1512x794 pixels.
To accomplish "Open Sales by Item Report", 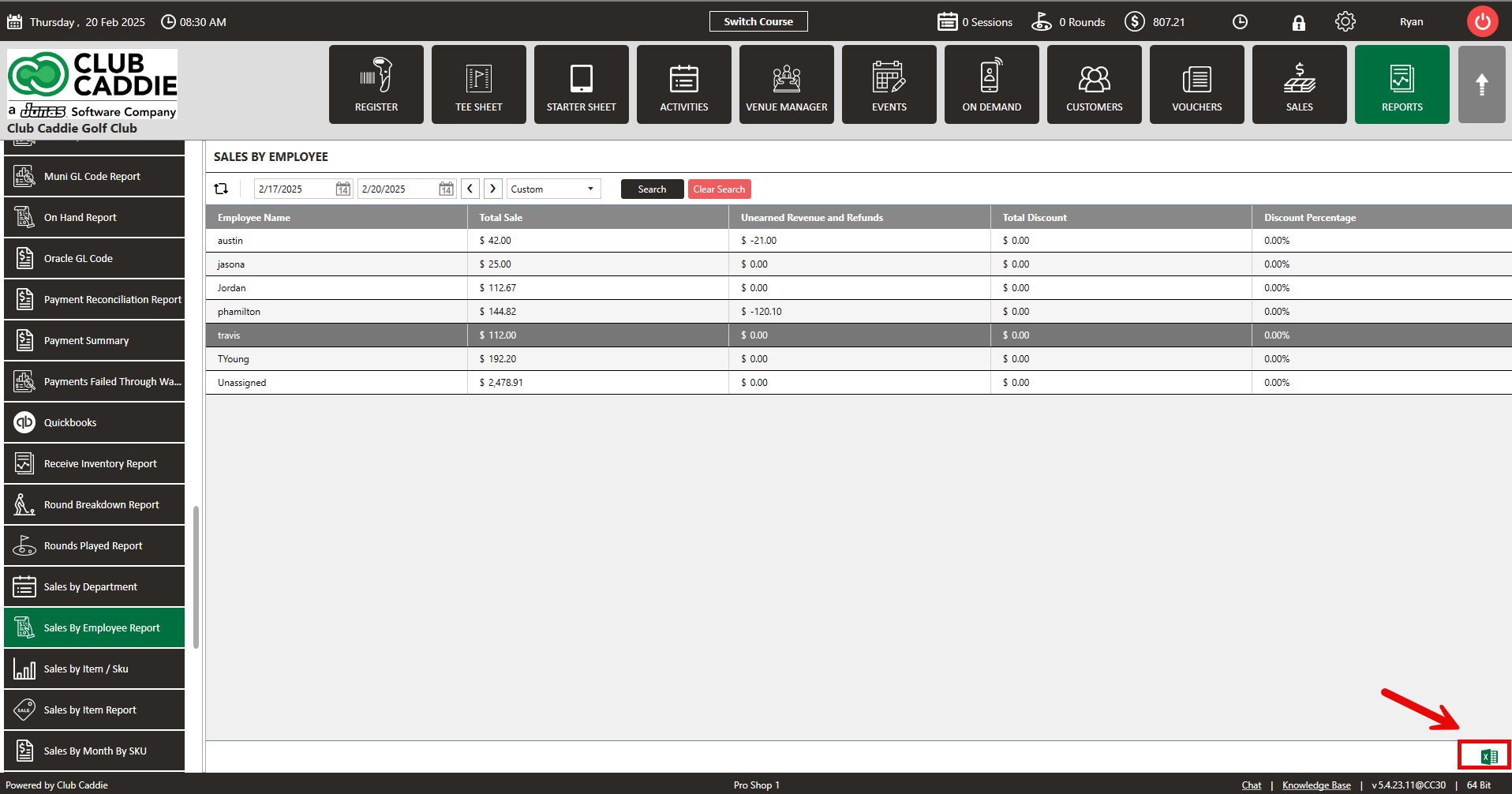I will click(x=94, y=710).
